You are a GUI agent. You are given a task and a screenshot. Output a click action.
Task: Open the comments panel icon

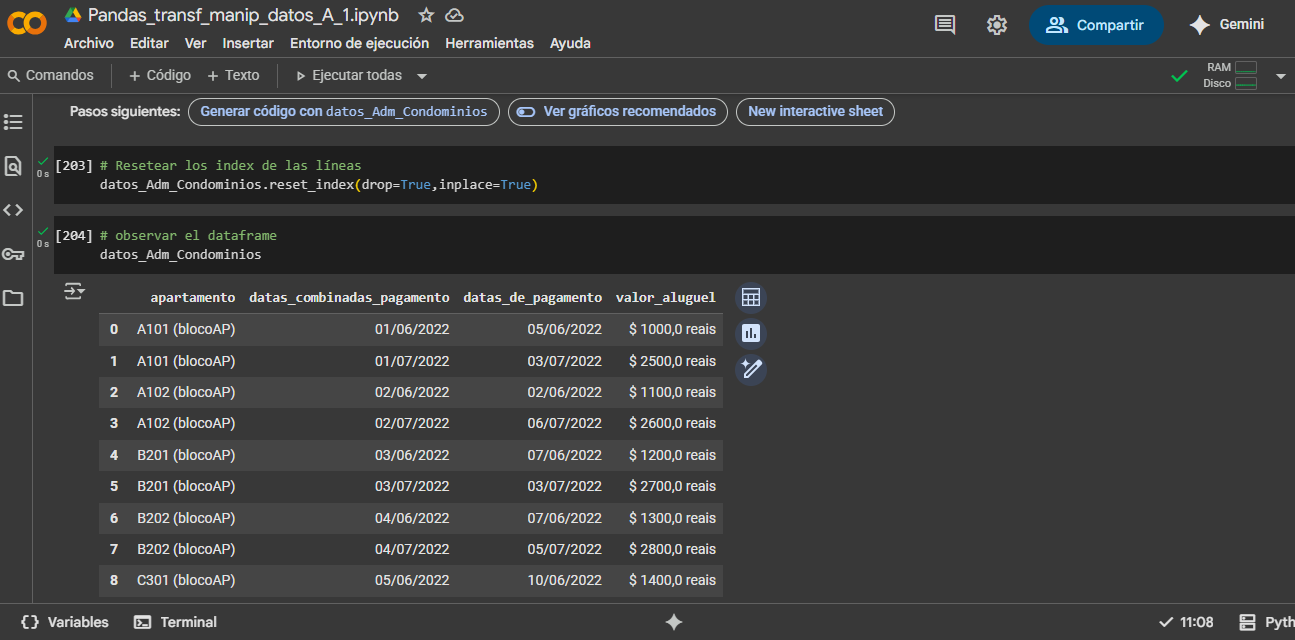pos(945,25)
